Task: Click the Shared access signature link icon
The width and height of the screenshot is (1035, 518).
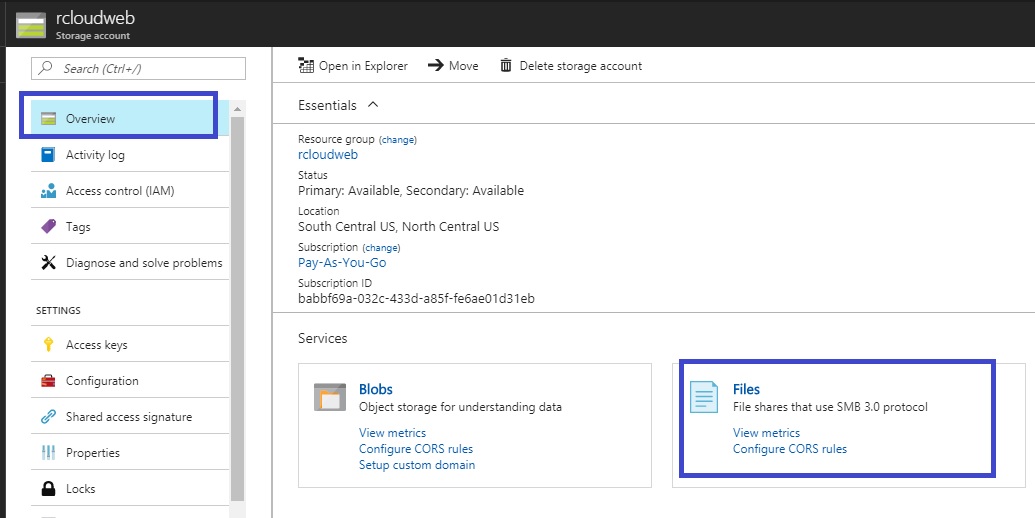Action: click(47, 417)
